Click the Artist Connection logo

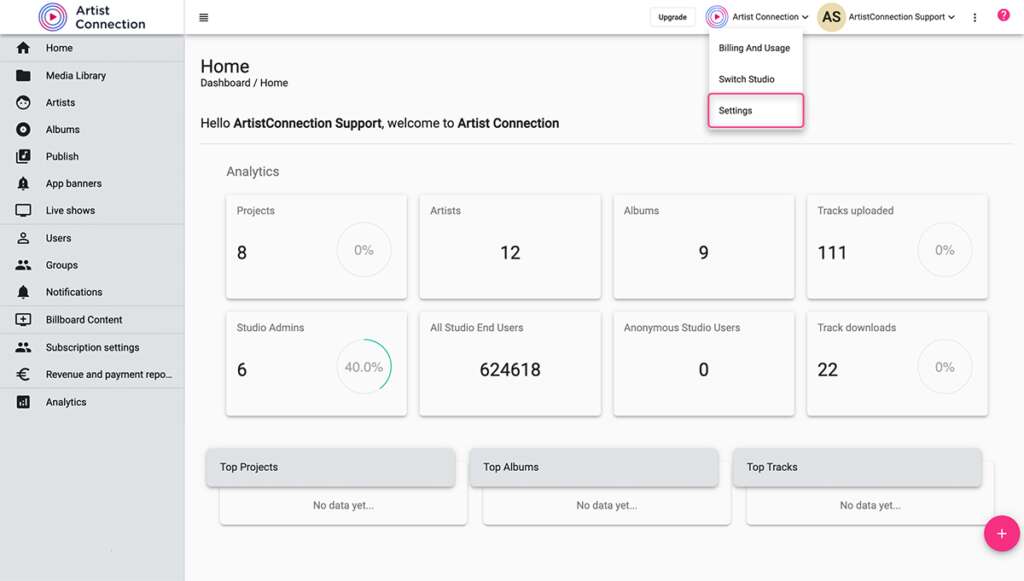click(x=92, y=17)
